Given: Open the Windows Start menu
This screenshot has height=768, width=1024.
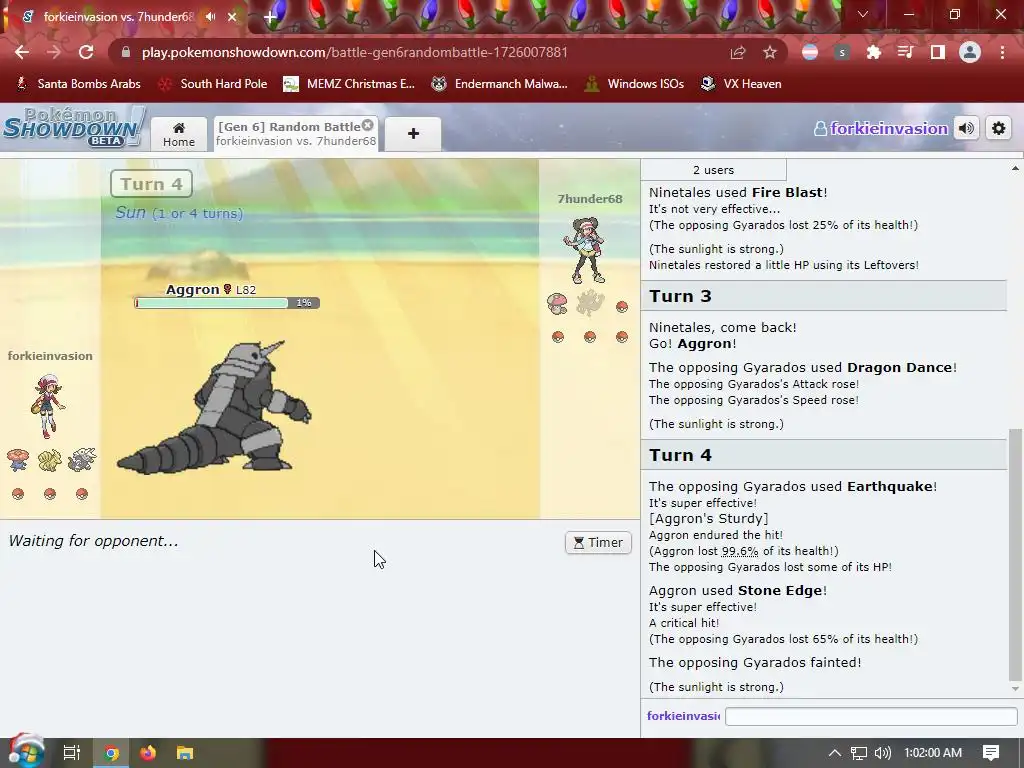Looking at the screenshot, I should pos(26,752).
